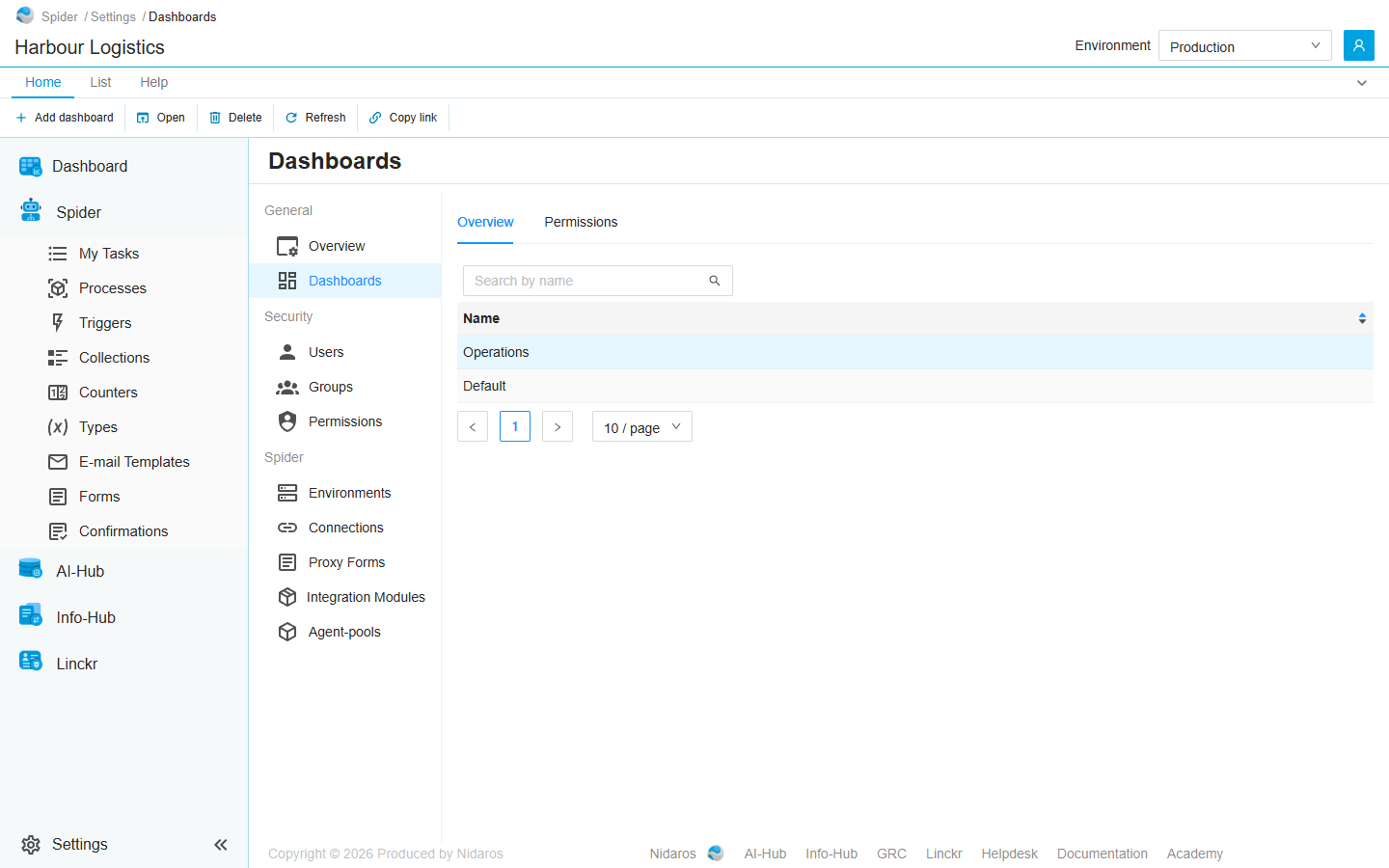Click the Proxy Forms icon
Image resolution: width=1389 pixels, height=868 pixels.
coord(287,562)
